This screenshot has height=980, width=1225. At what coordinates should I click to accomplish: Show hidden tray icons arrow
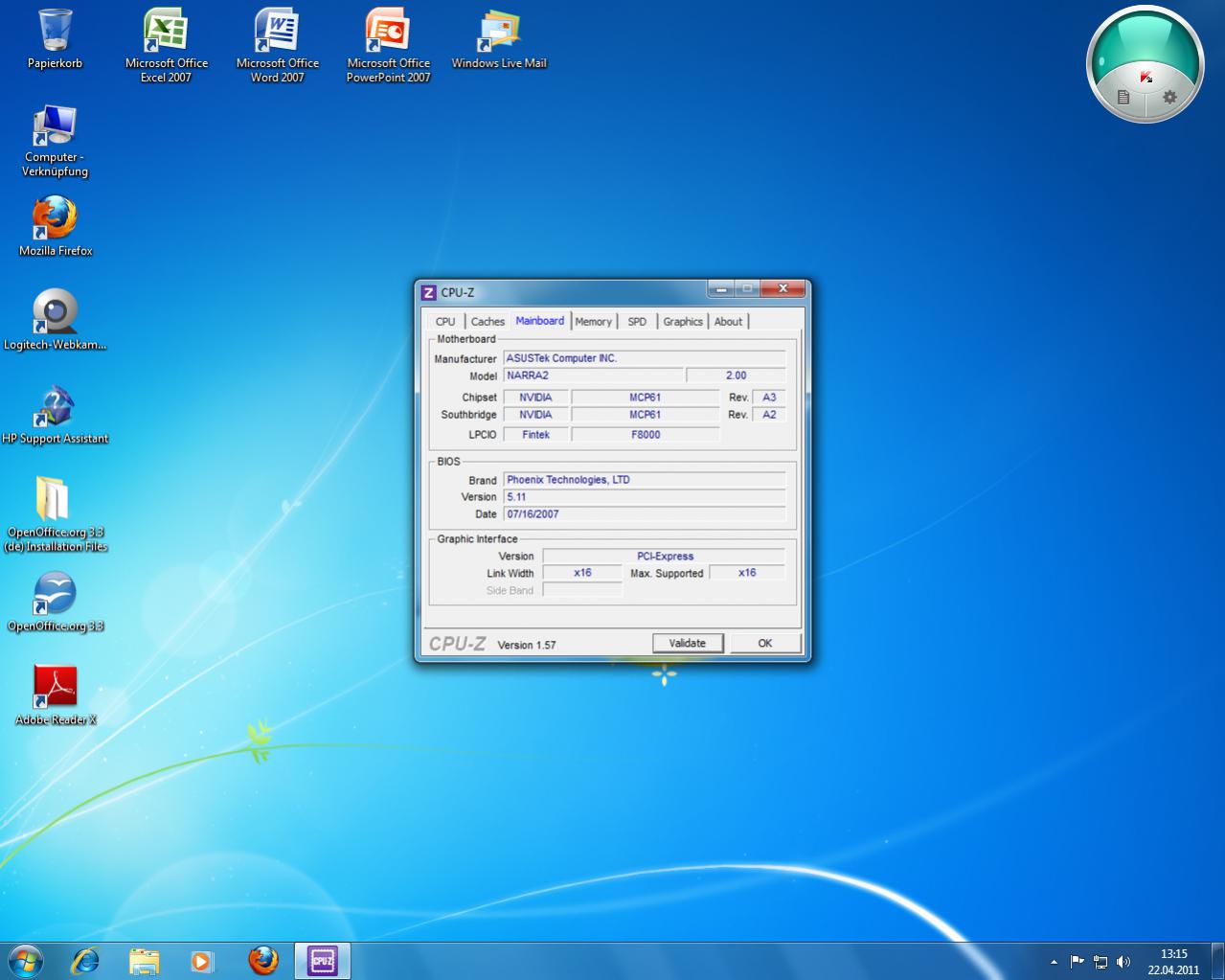pos(1054,962)
